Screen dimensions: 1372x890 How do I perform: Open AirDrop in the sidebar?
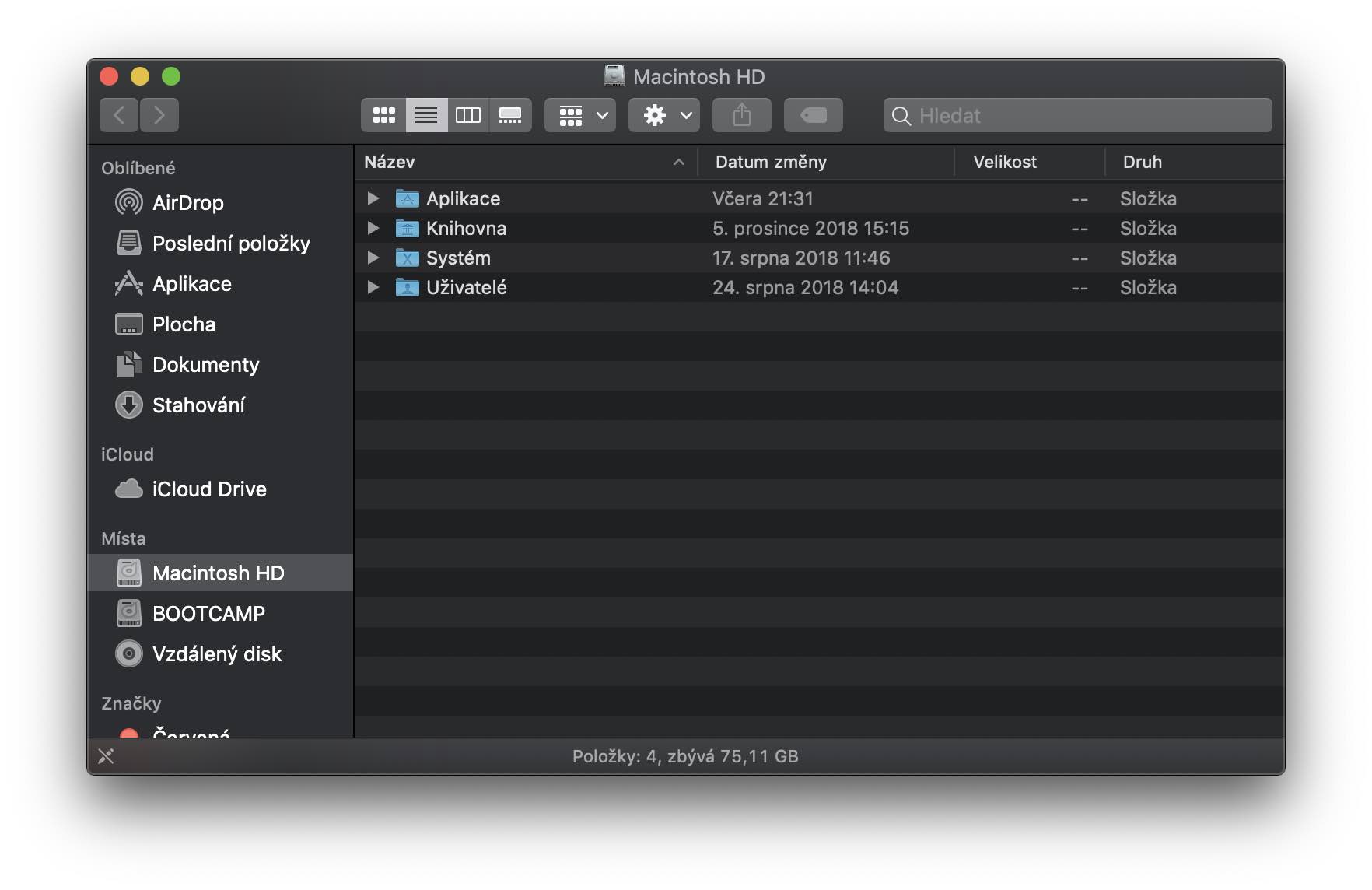221,203
